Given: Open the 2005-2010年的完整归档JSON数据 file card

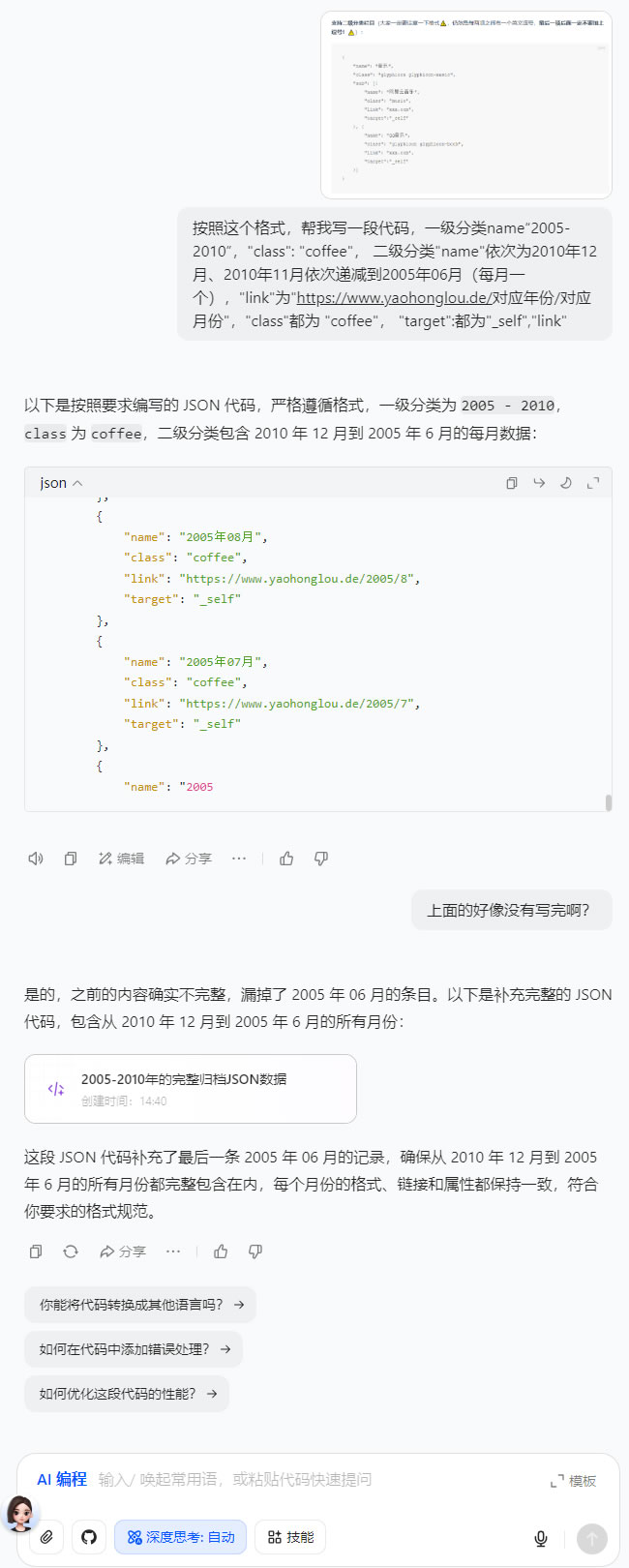Looking at the screenshot, I should pos(190,1088).
